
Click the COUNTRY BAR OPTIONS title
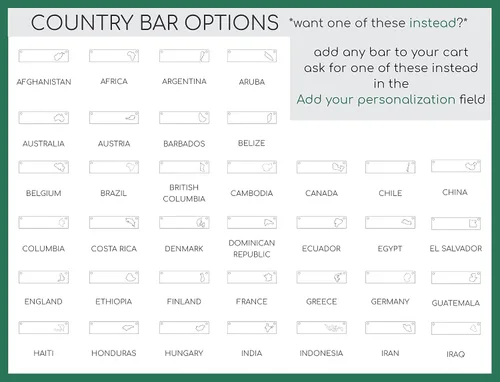coord(155,23)
